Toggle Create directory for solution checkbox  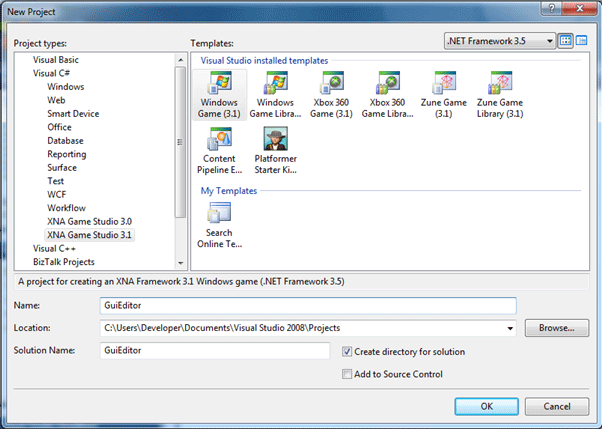click(347, 351)
